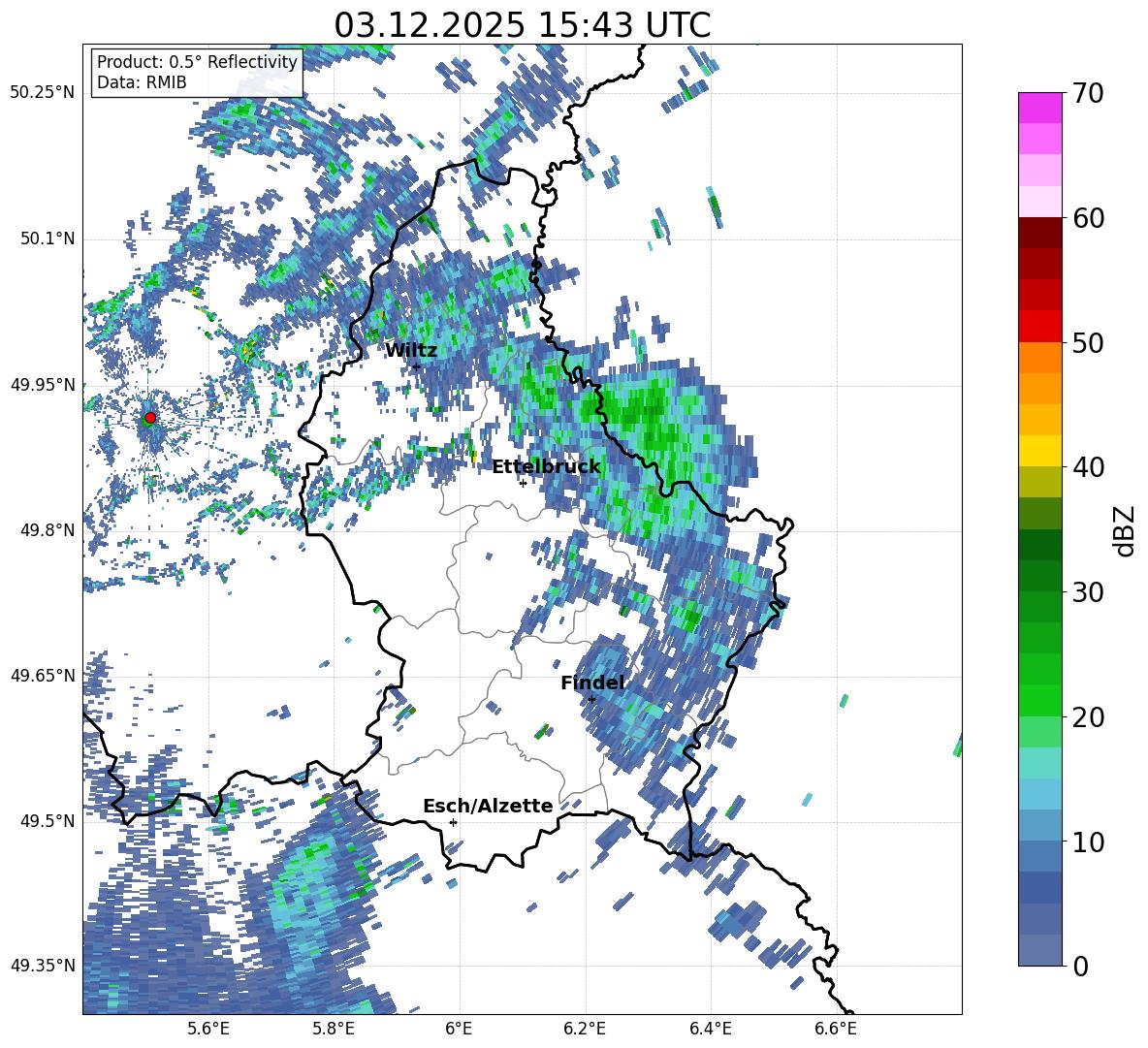
Task: Click the Esch/Alzette location cross marker
Action: (x=453, y=822)
